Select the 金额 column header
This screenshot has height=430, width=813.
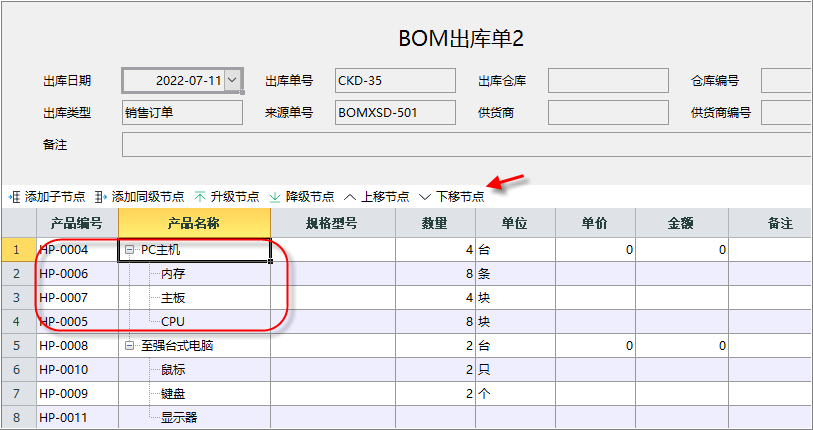tap(682, 223)
